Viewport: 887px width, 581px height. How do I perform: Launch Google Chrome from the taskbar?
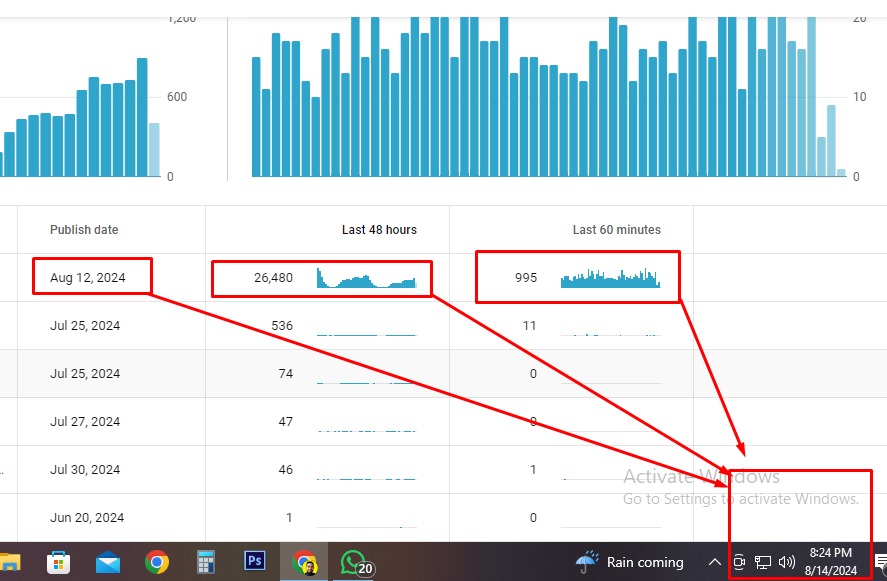tap(156, 562)
